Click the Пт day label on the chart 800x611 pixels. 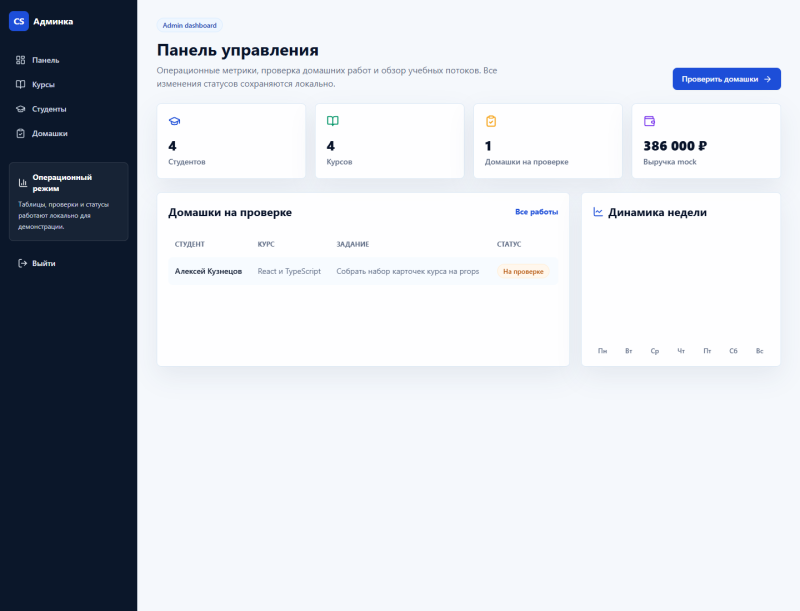click(x=707, y=351)
